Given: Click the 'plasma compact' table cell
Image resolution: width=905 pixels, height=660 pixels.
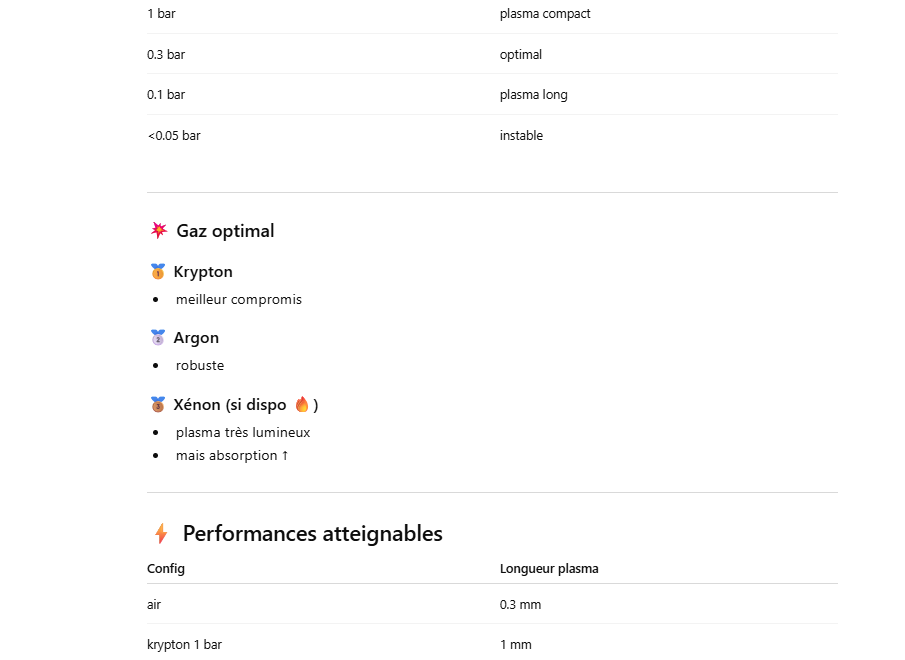Looking at the screenshot, I should (545, 14).
